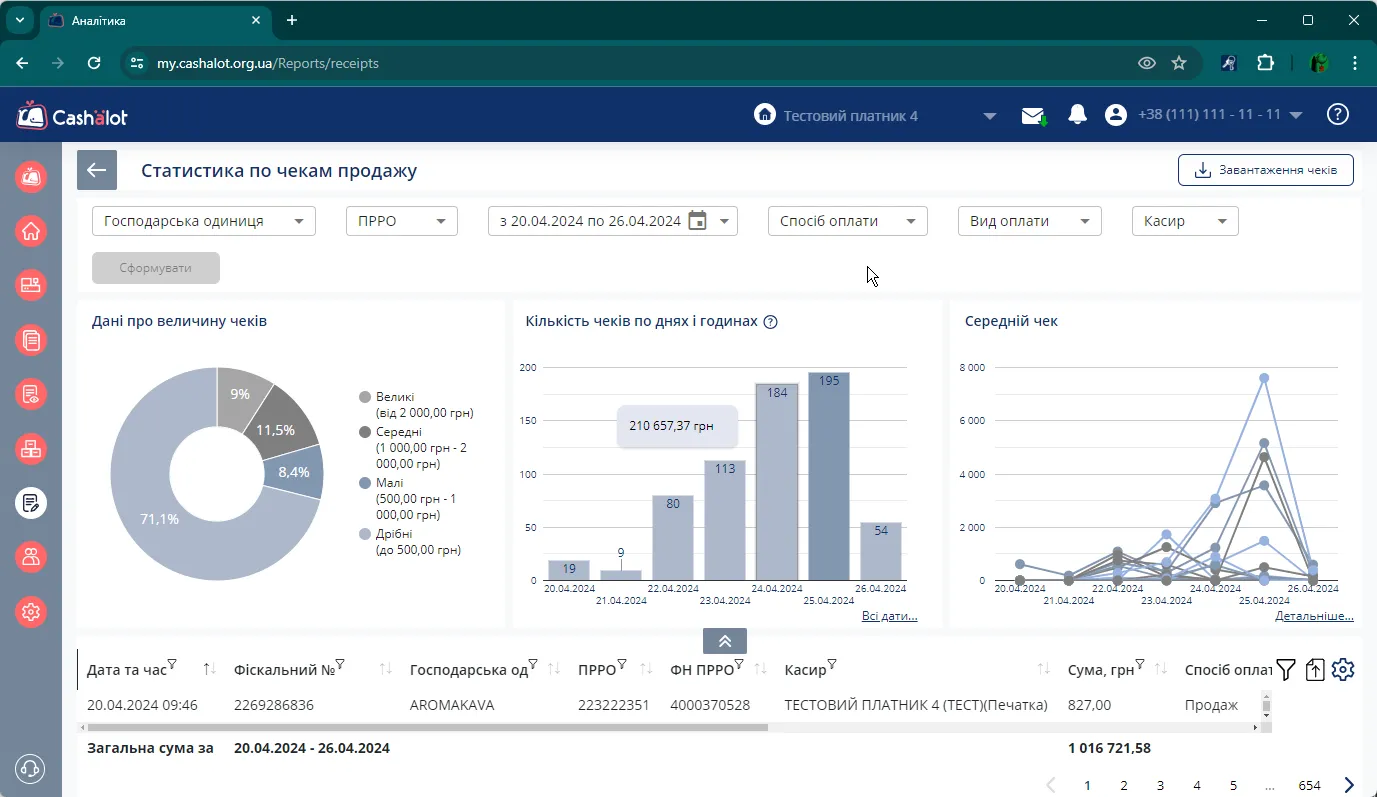Open settings gear in left sidebar
This screenshot has width=1377, height=797.
[31, 611]
